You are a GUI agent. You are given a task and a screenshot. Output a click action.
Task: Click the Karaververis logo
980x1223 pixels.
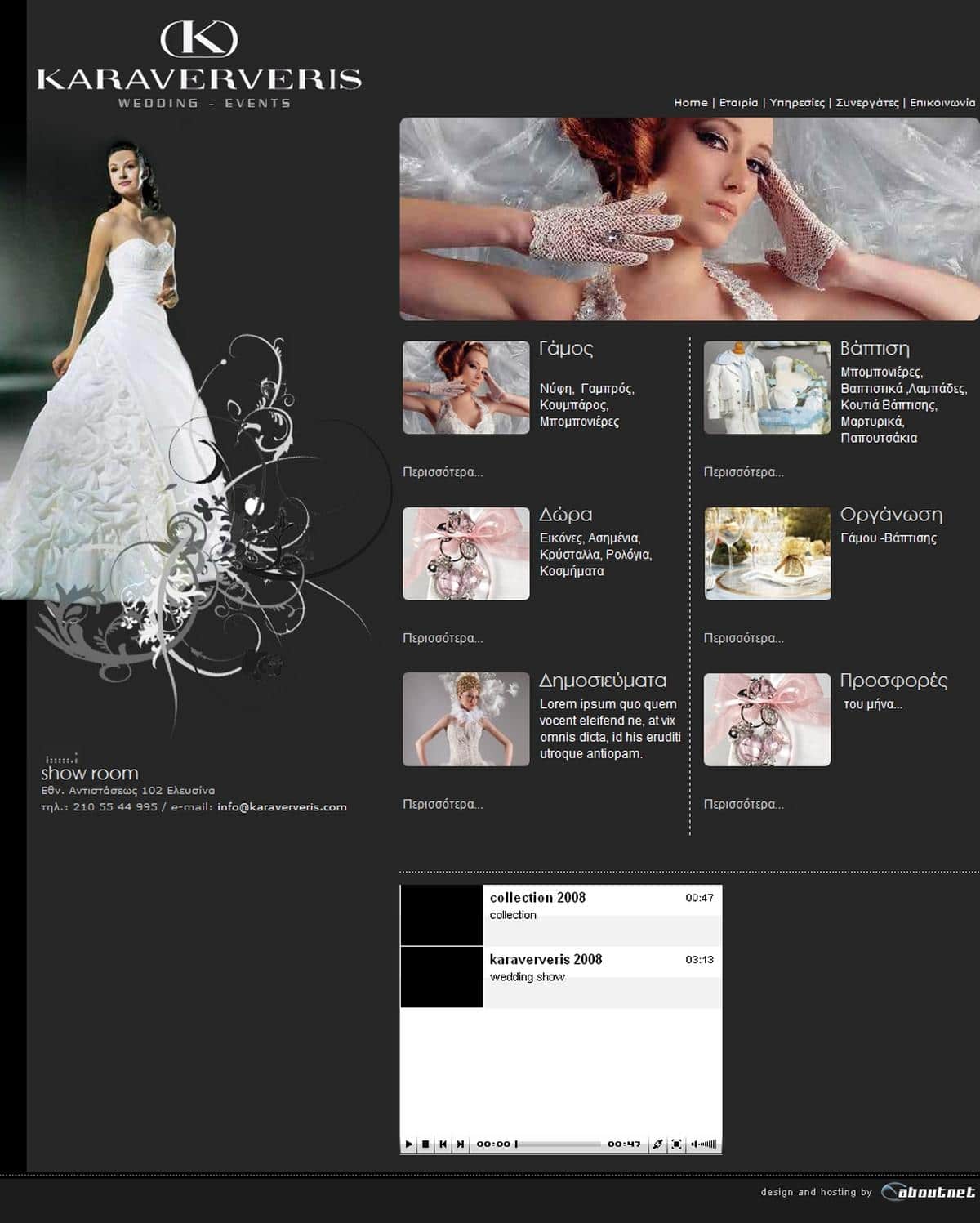199,64
